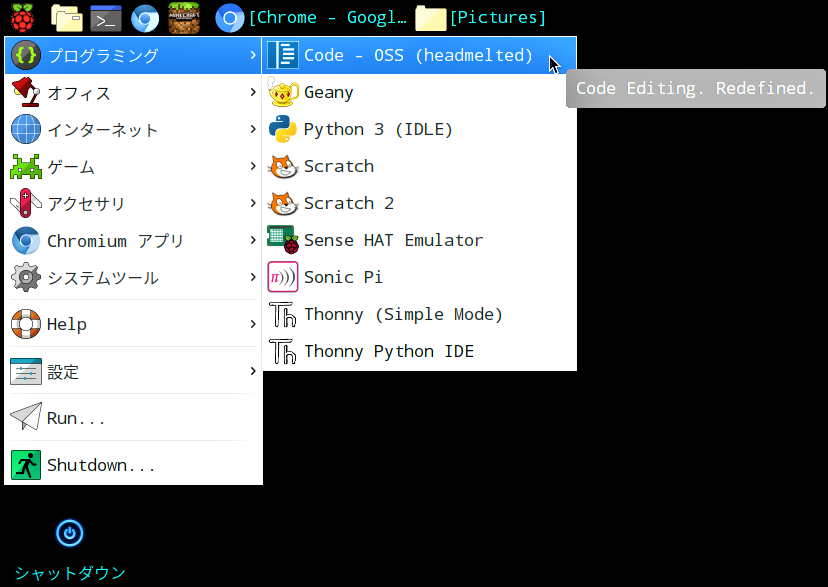Click the シャットダウン desktop power icon
The image size is (828, 587).
tap(69, 533)
